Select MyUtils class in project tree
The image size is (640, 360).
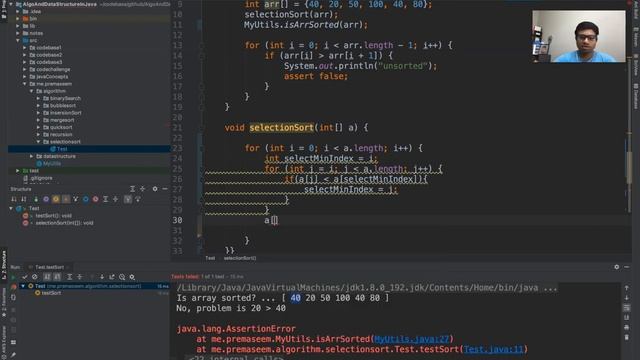tap(52, 163)
